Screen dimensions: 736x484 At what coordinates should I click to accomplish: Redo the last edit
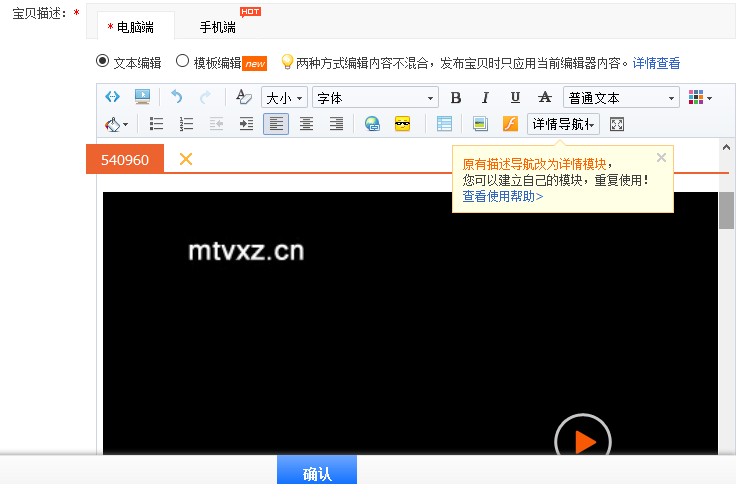205,98
